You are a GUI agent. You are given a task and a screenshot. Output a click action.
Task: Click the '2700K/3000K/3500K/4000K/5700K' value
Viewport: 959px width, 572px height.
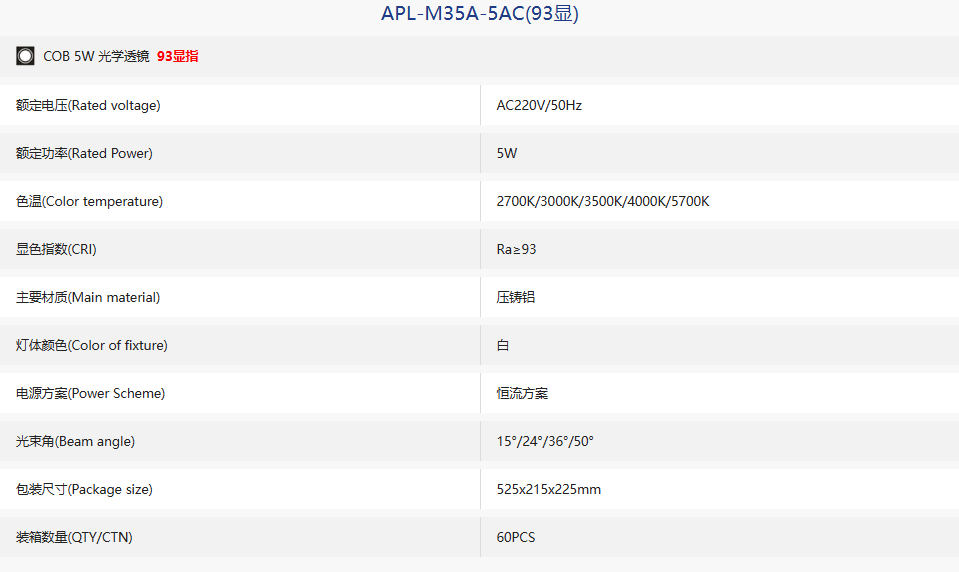(602, 201)
